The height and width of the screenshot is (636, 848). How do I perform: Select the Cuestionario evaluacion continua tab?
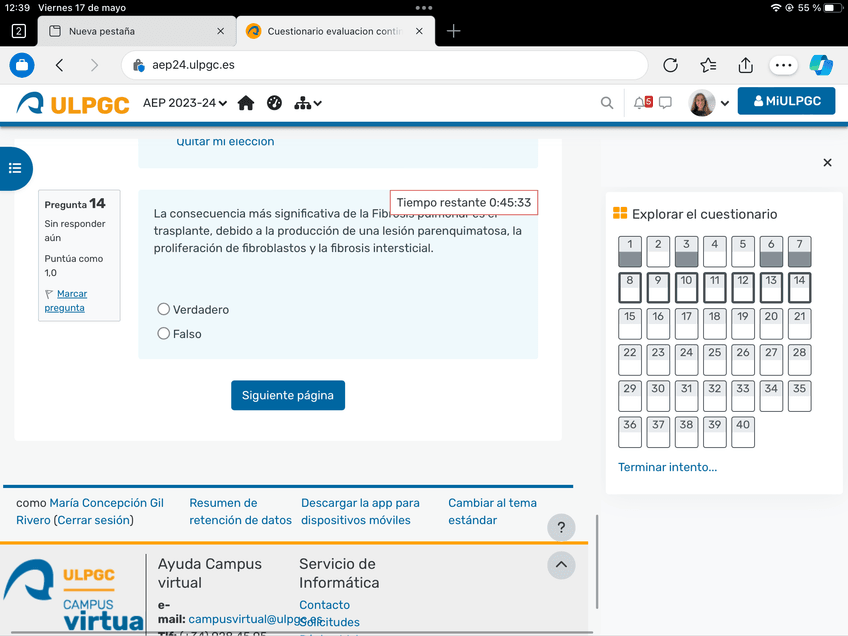(335, 31)
